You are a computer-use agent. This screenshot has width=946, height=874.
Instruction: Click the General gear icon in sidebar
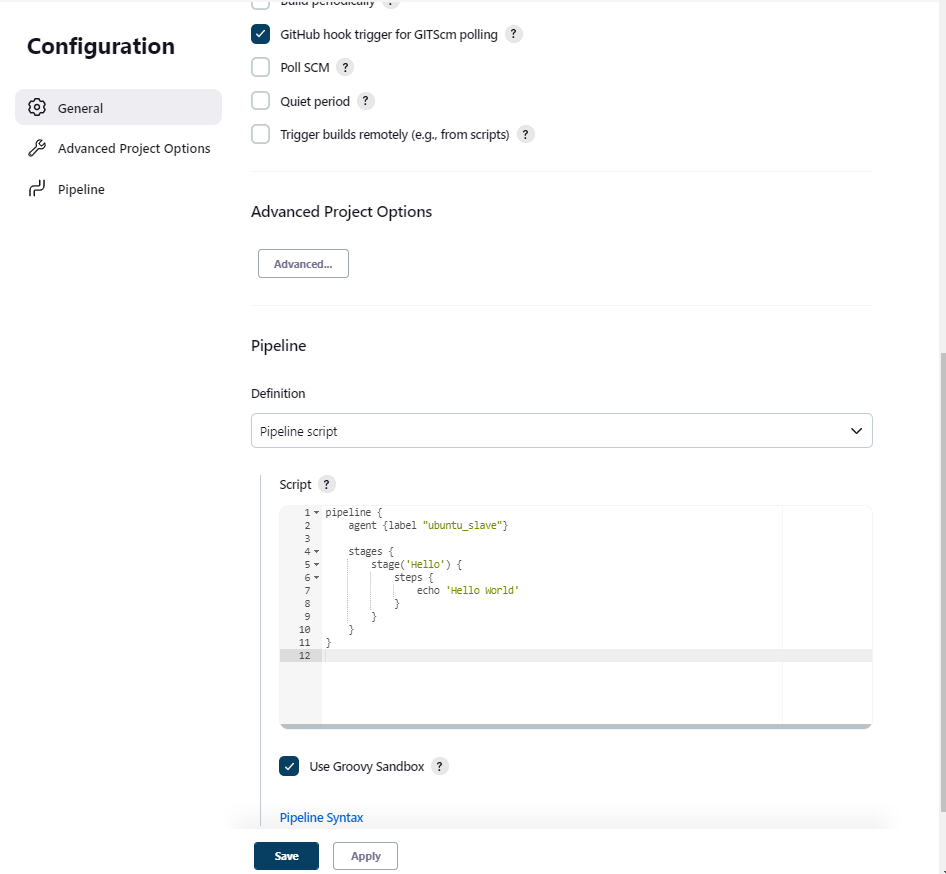click(37, 107)
